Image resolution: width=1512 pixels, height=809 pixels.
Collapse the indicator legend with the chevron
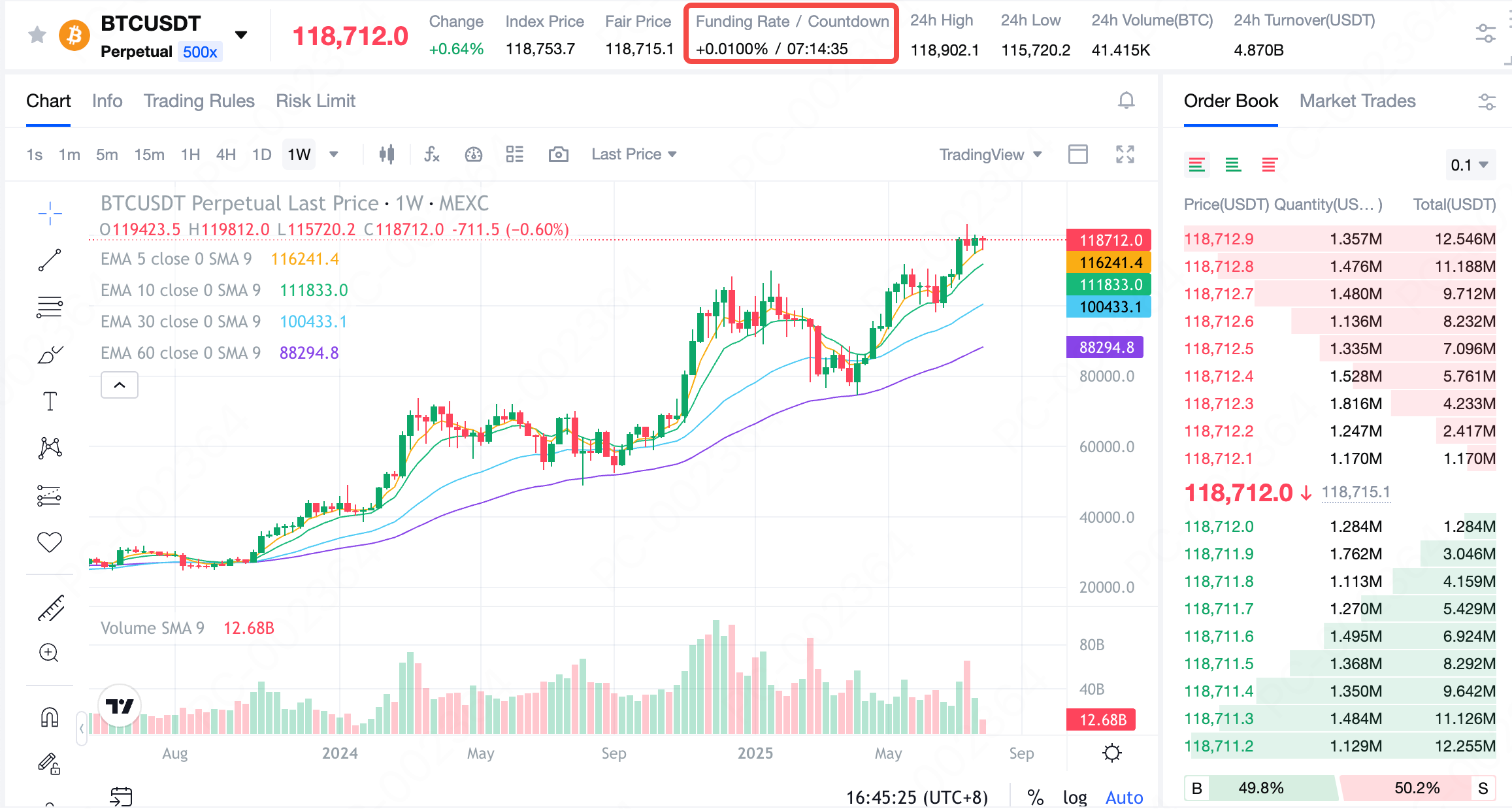[x=120, y=385]
